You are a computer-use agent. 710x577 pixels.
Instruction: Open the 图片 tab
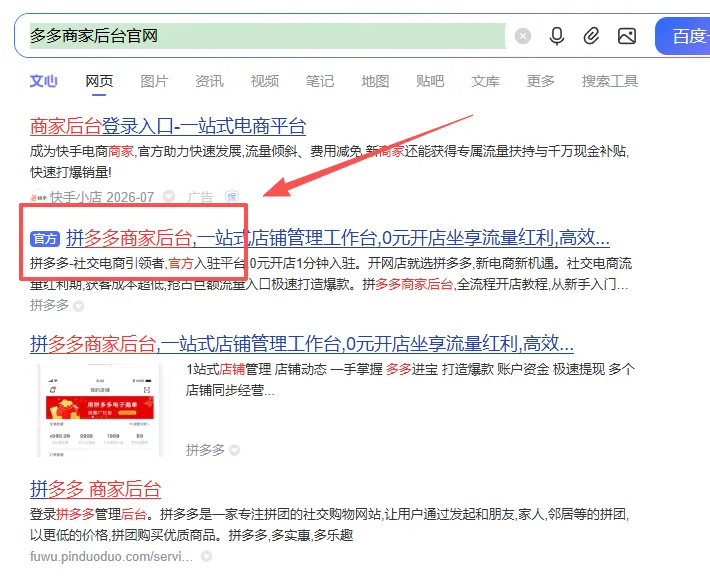pos(154,81)
